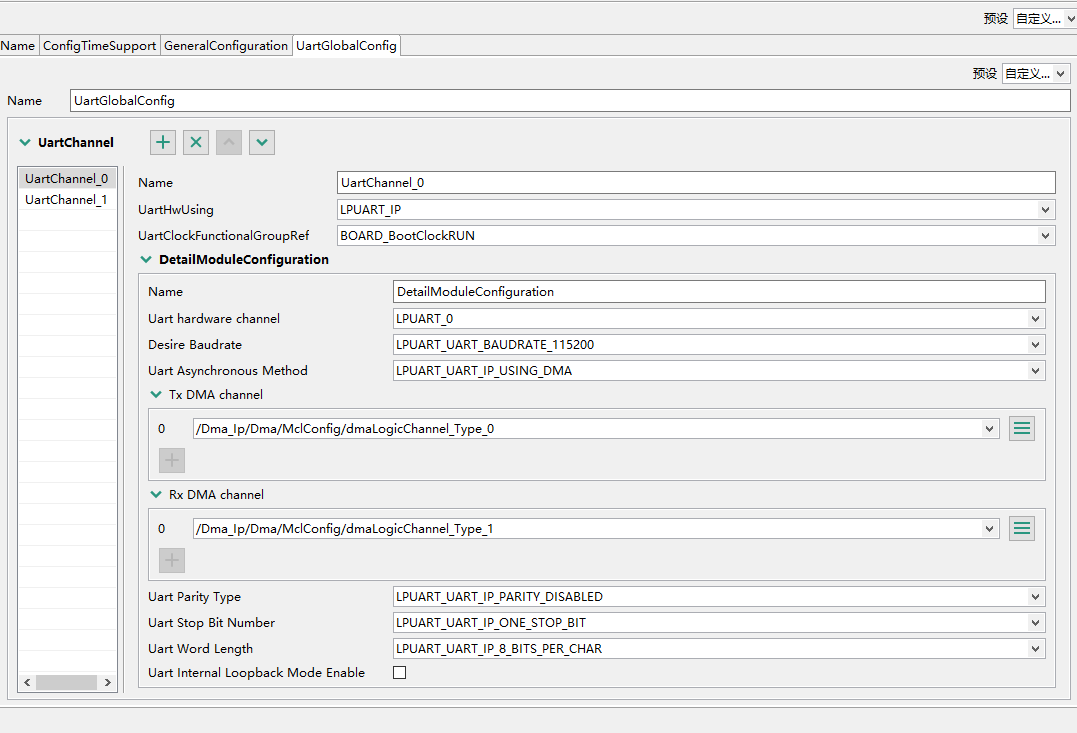Open the Tx DMA channel options menu
Image resolution: width=1077 pixels, height=733 pixels.
(1021, 428)
